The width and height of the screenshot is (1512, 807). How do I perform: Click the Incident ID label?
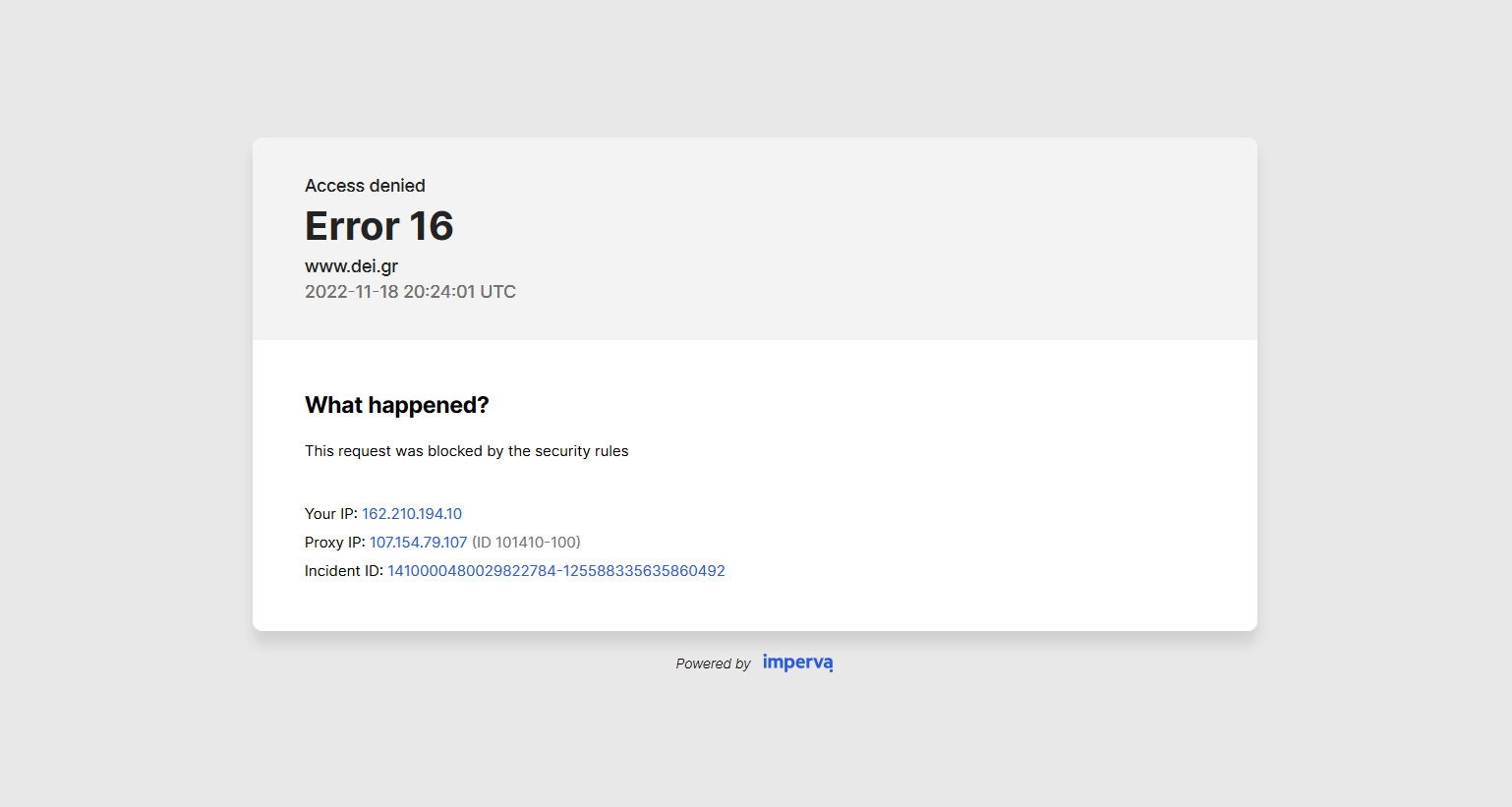344,571
